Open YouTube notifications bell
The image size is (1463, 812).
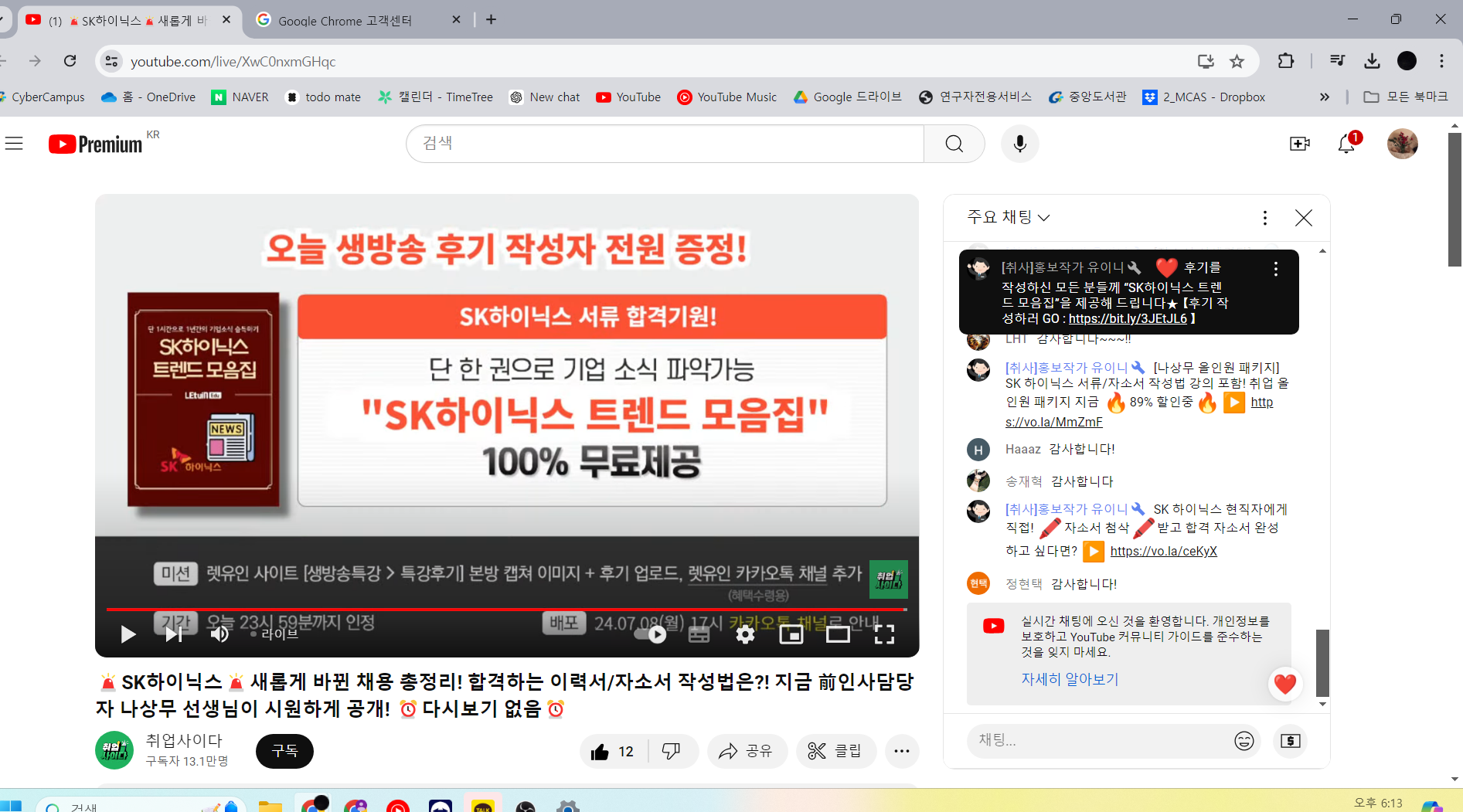[1347, 144]
